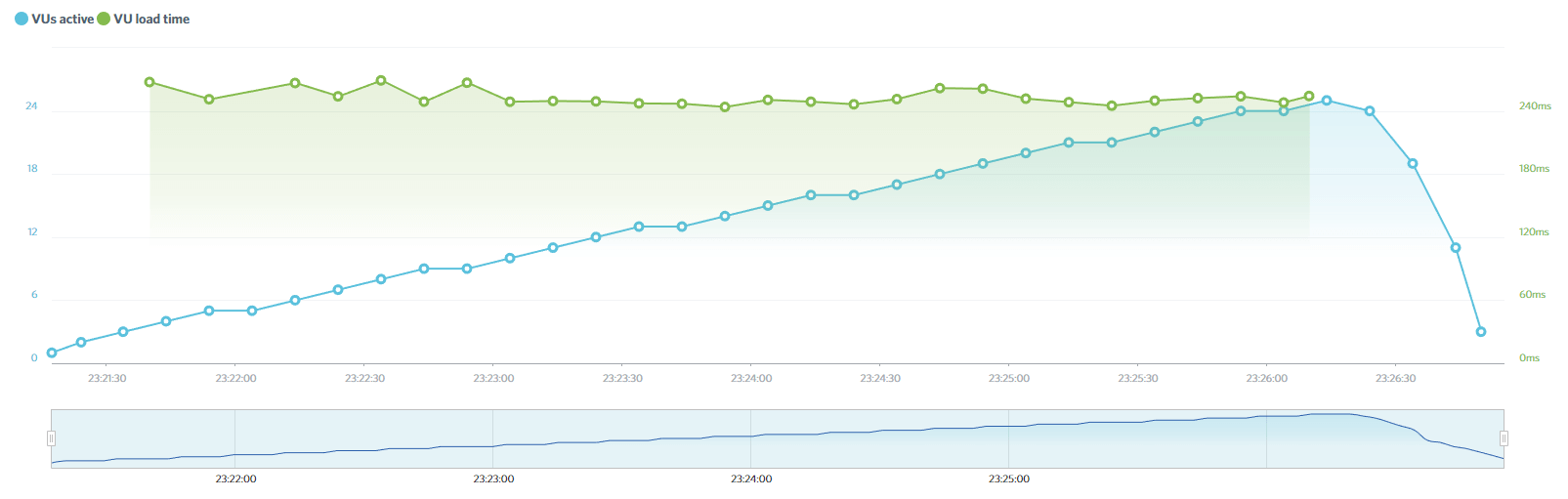
Task: Click the blue VUs active legend dot
Action: pos(21,19)
